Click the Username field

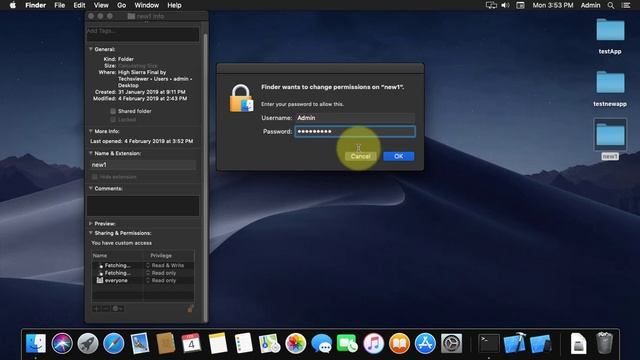[x=355, y=118]
